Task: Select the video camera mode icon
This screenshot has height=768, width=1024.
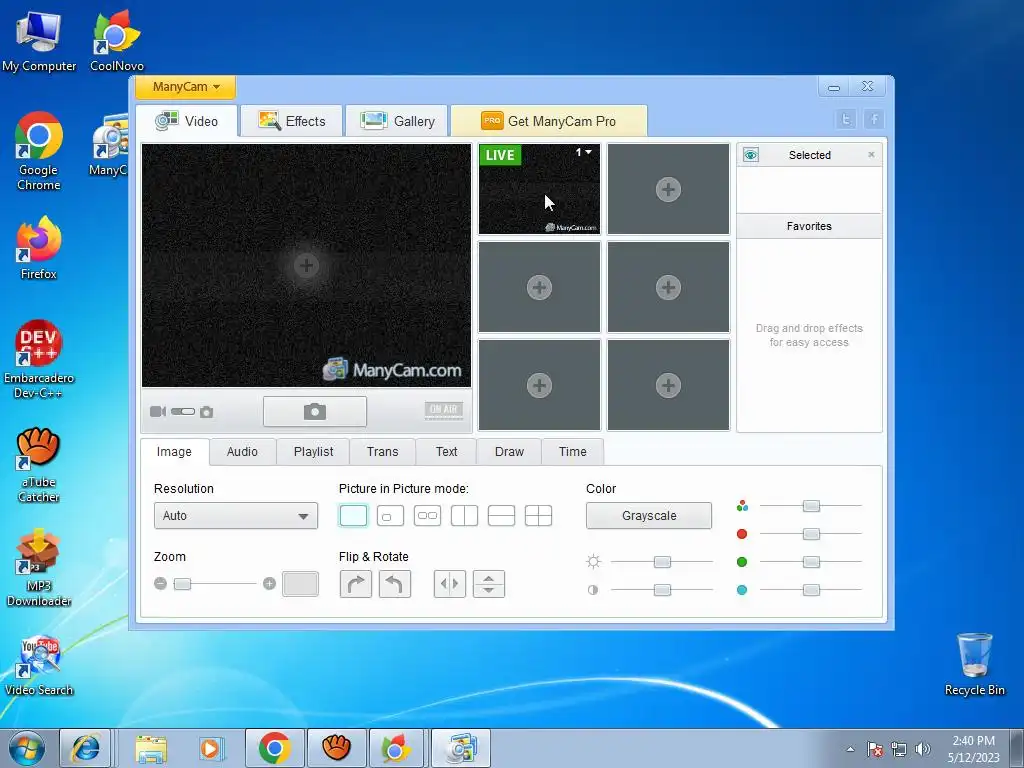Action: [x=157, y=411]
